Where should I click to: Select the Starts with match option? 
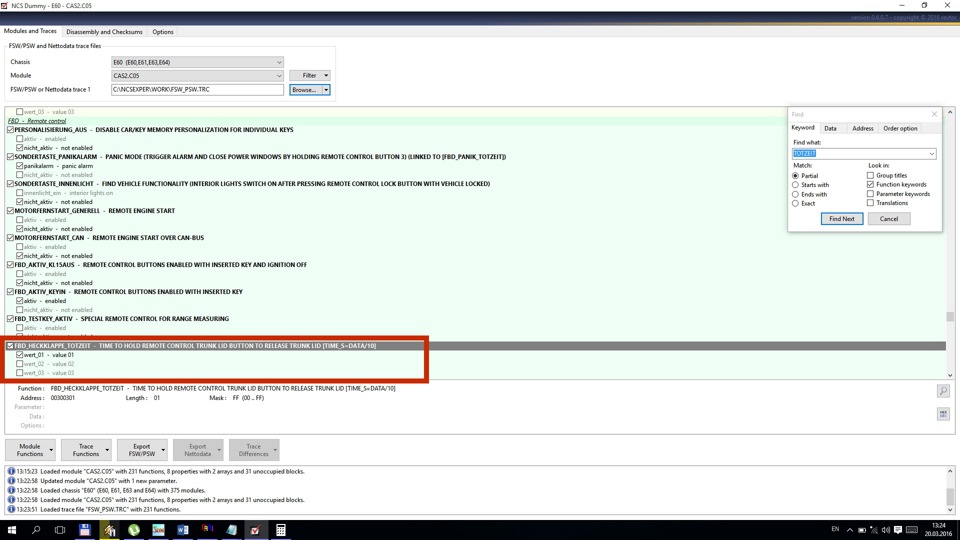(x=795, y=185)
